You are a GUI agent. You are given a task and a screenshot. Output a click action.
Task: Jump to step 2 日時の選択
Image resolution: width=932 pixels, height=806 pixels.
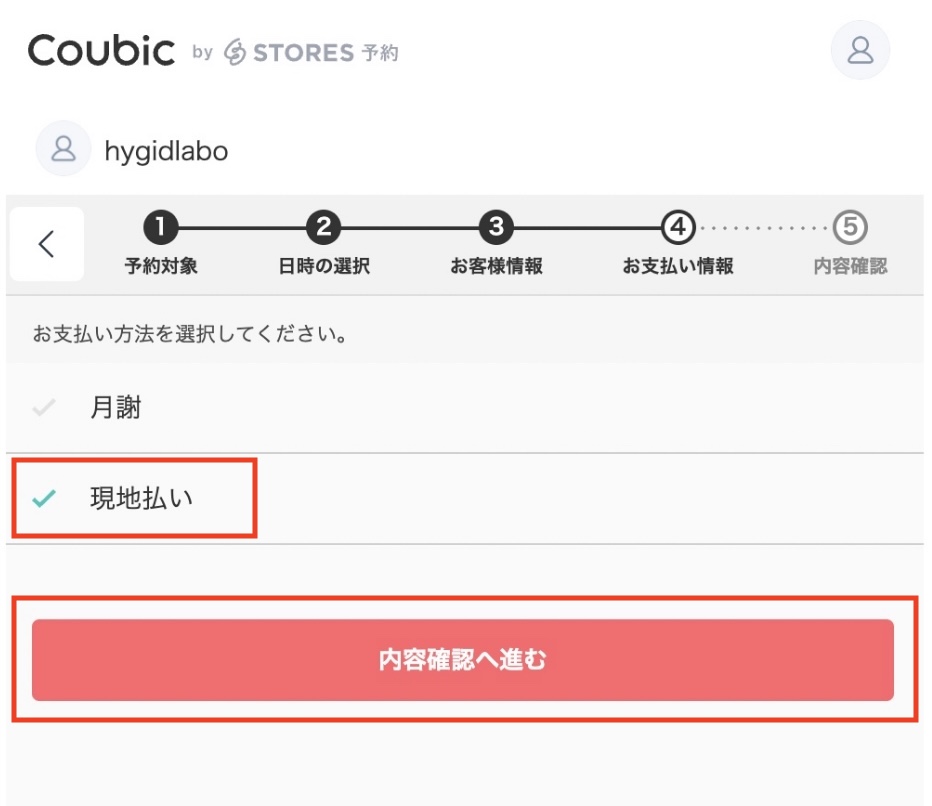tap(323, 228)
